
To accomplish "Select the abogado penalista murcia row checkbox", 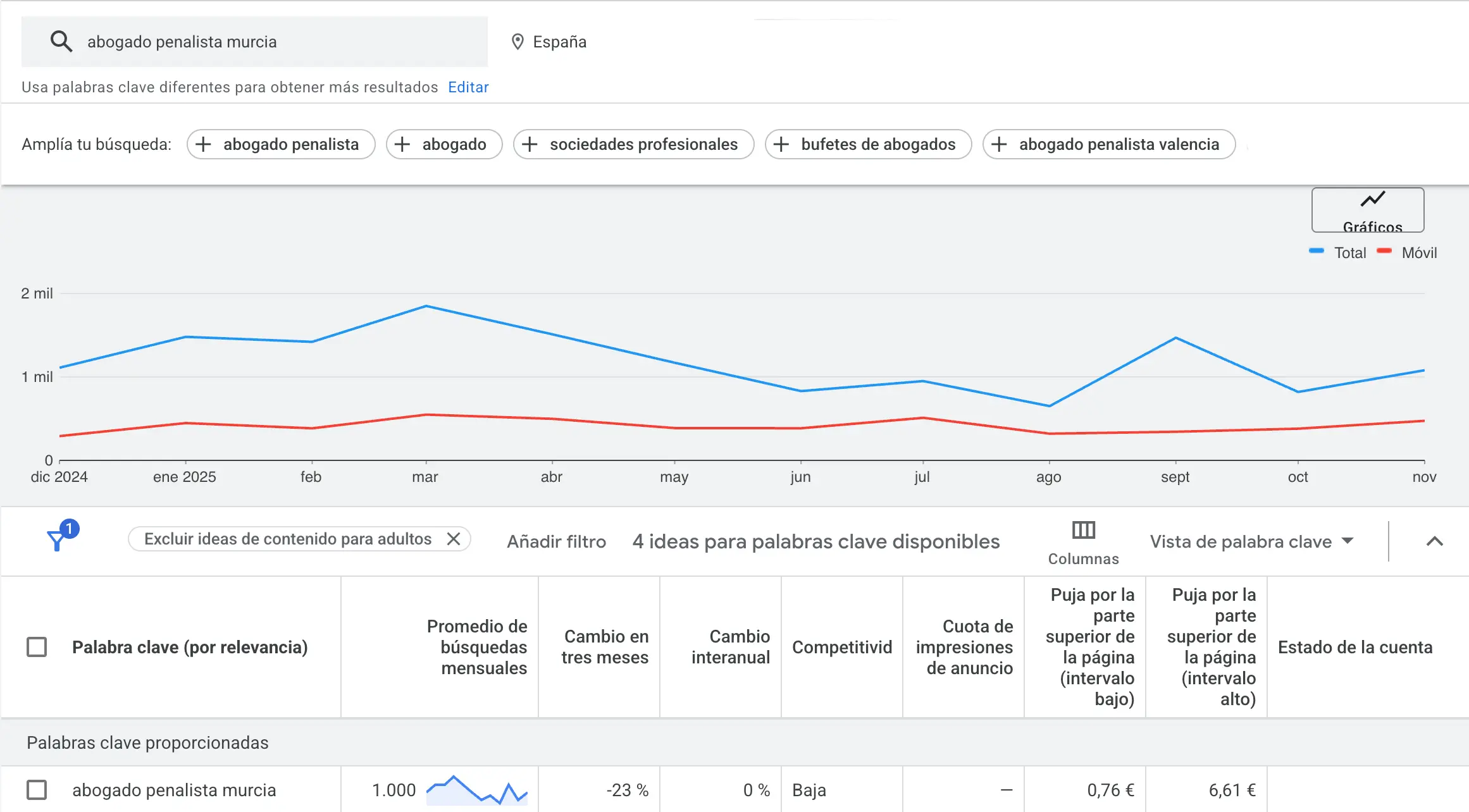I will [x=36, y=790].
